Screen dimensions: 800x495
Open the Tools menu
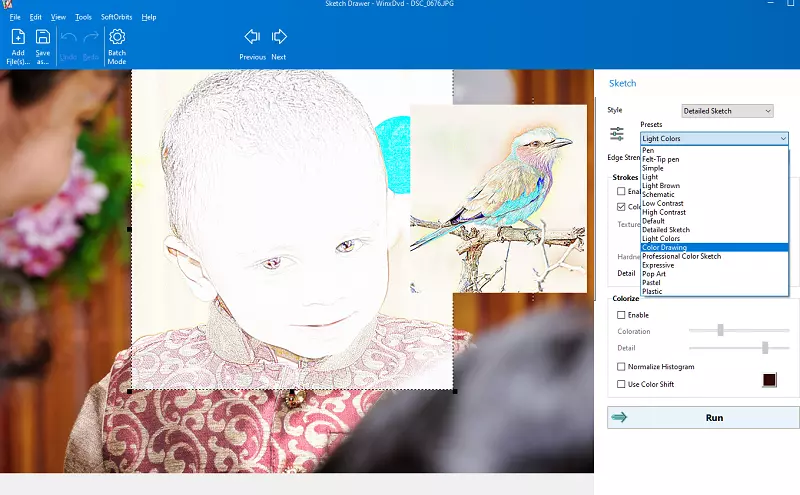pos(83,17)
